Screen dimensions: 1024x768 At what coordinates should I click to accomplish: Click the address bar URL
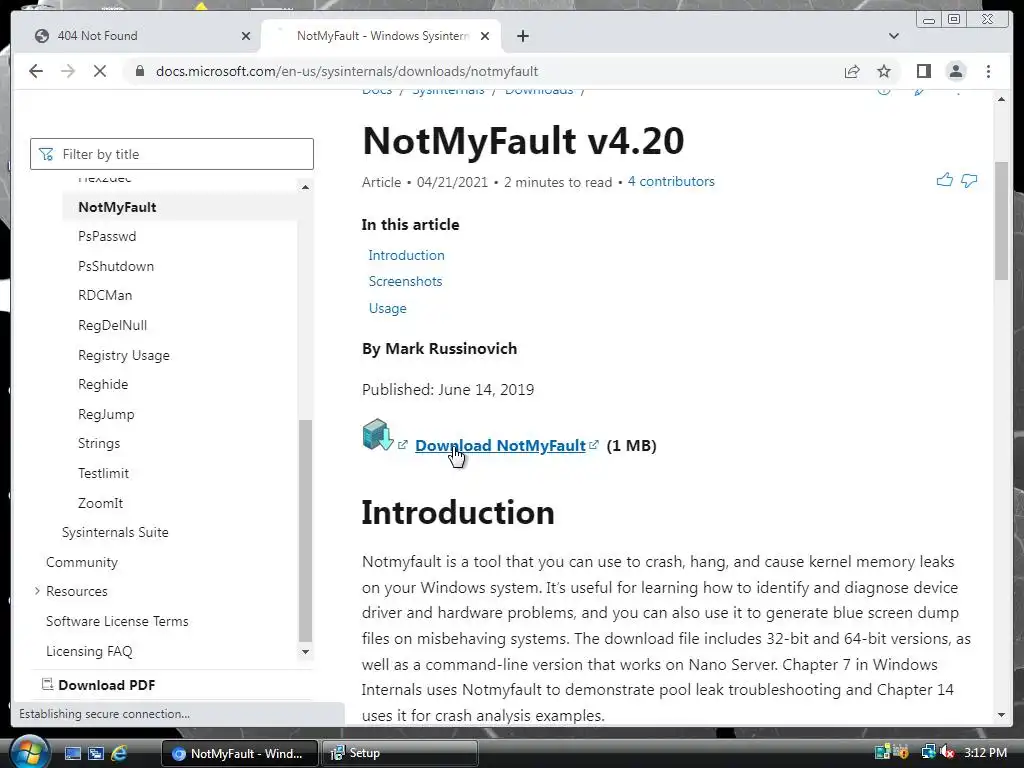(347, 71)
